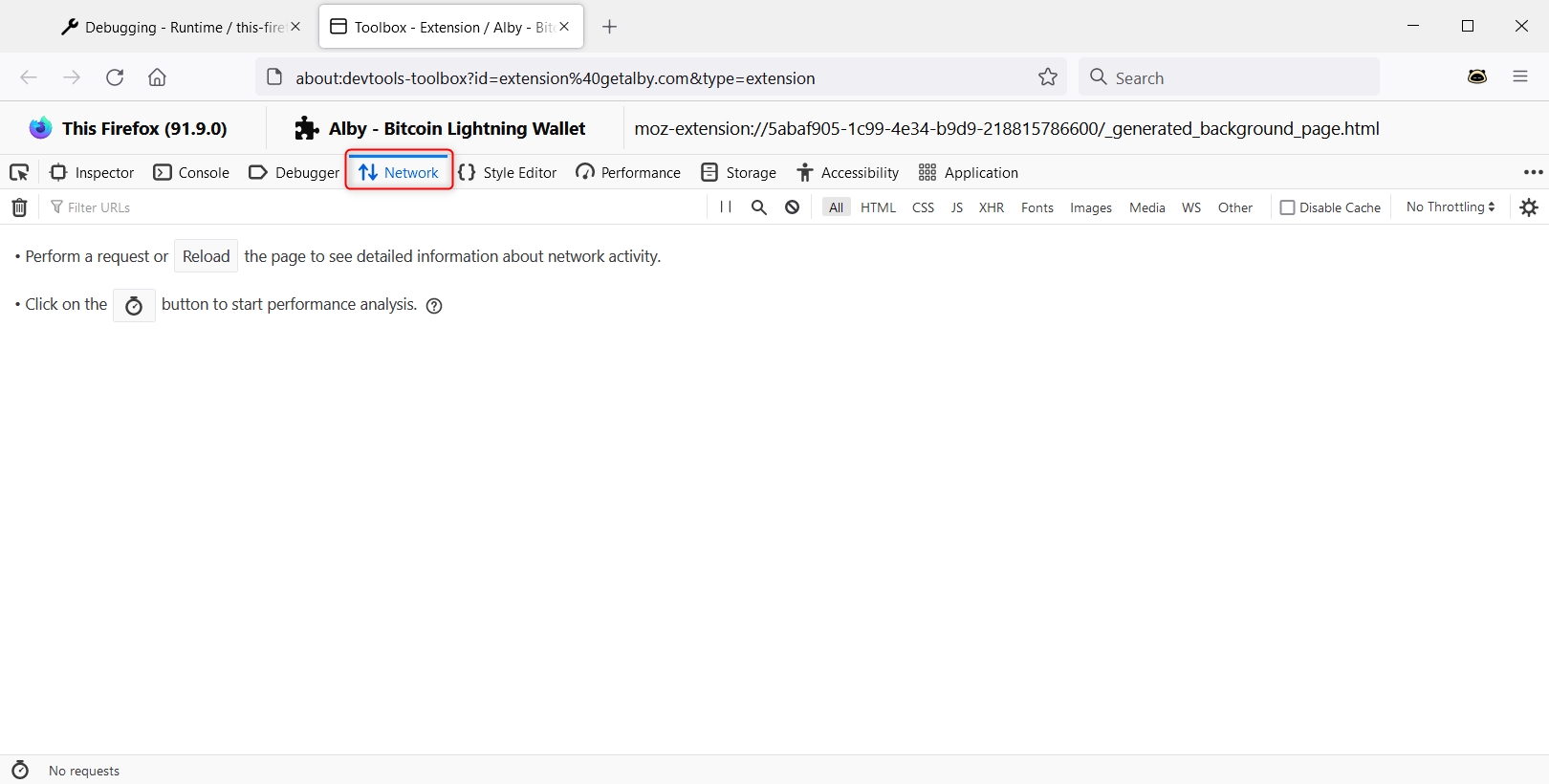Screen dimensions: 1549x784
Task: Click the start performance analysis button
Action: (x=134, y=306)
